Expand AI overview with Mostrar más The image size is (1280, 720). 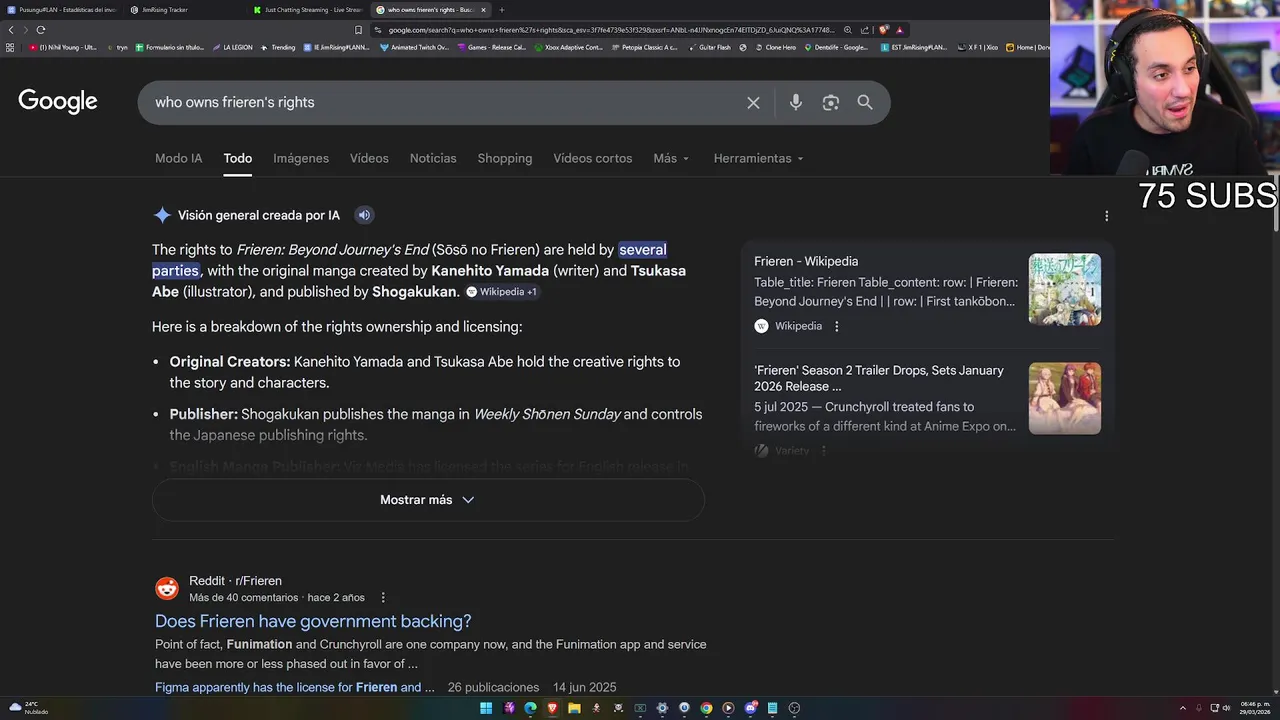[428, 500]
